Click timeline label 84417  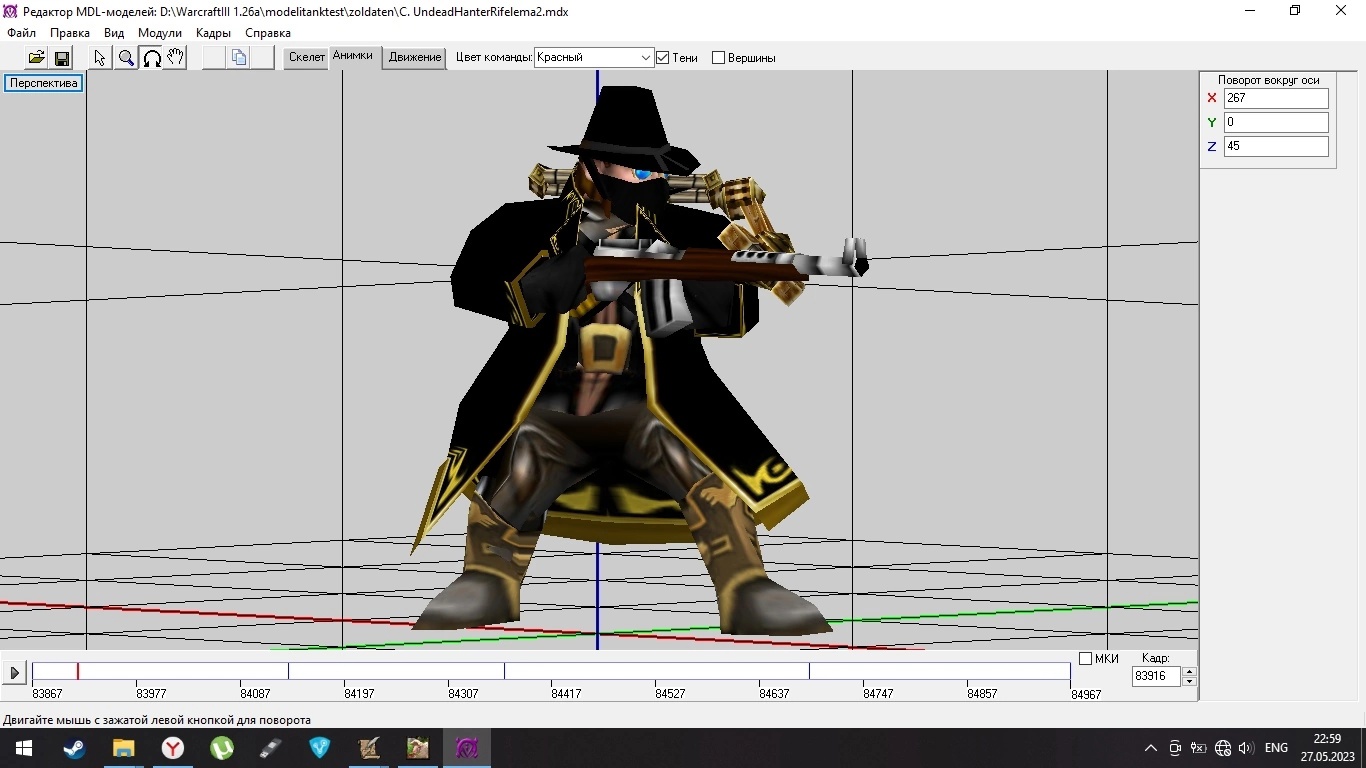(x=566, y=693)
